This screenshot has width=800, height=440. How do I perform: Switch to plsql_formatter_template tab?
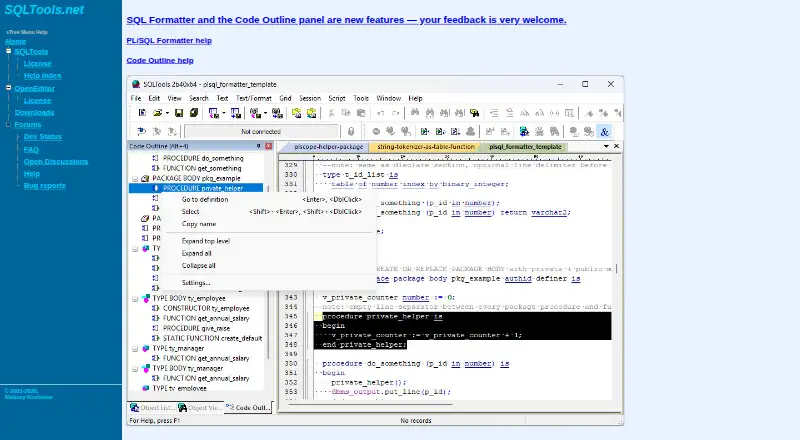pos(526,147)
